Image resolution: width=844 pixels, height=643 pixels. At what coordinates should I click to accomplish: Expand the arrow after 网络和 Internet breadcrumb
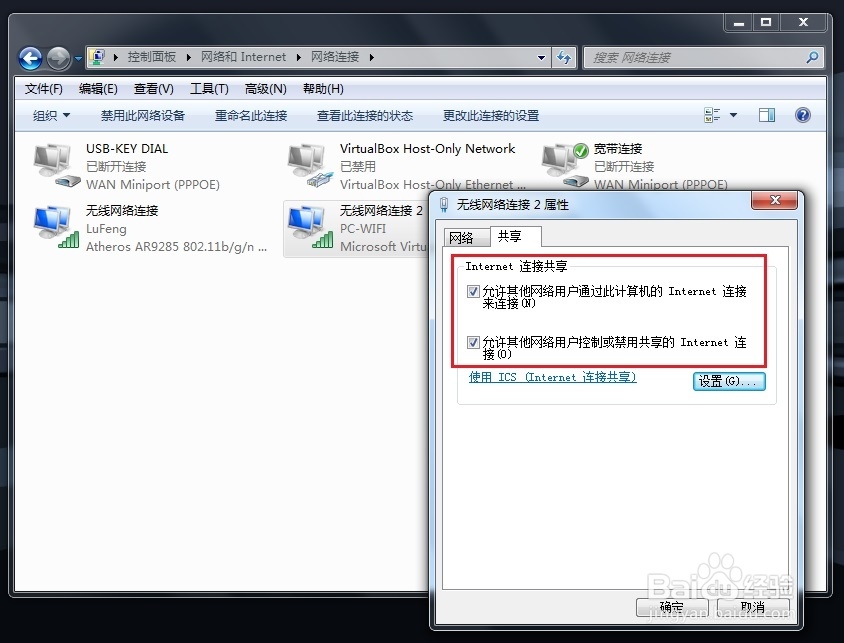tap(299, 57)
